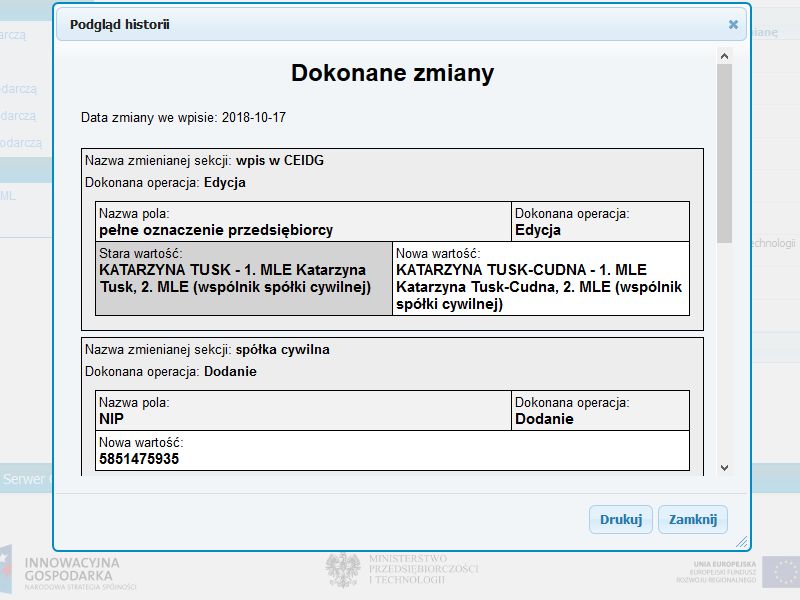Viewport: 800px width, 600px height.
Task: Close the Podgląd historii dialog with X
Action: pyautogui.click(x=733, y=24)
